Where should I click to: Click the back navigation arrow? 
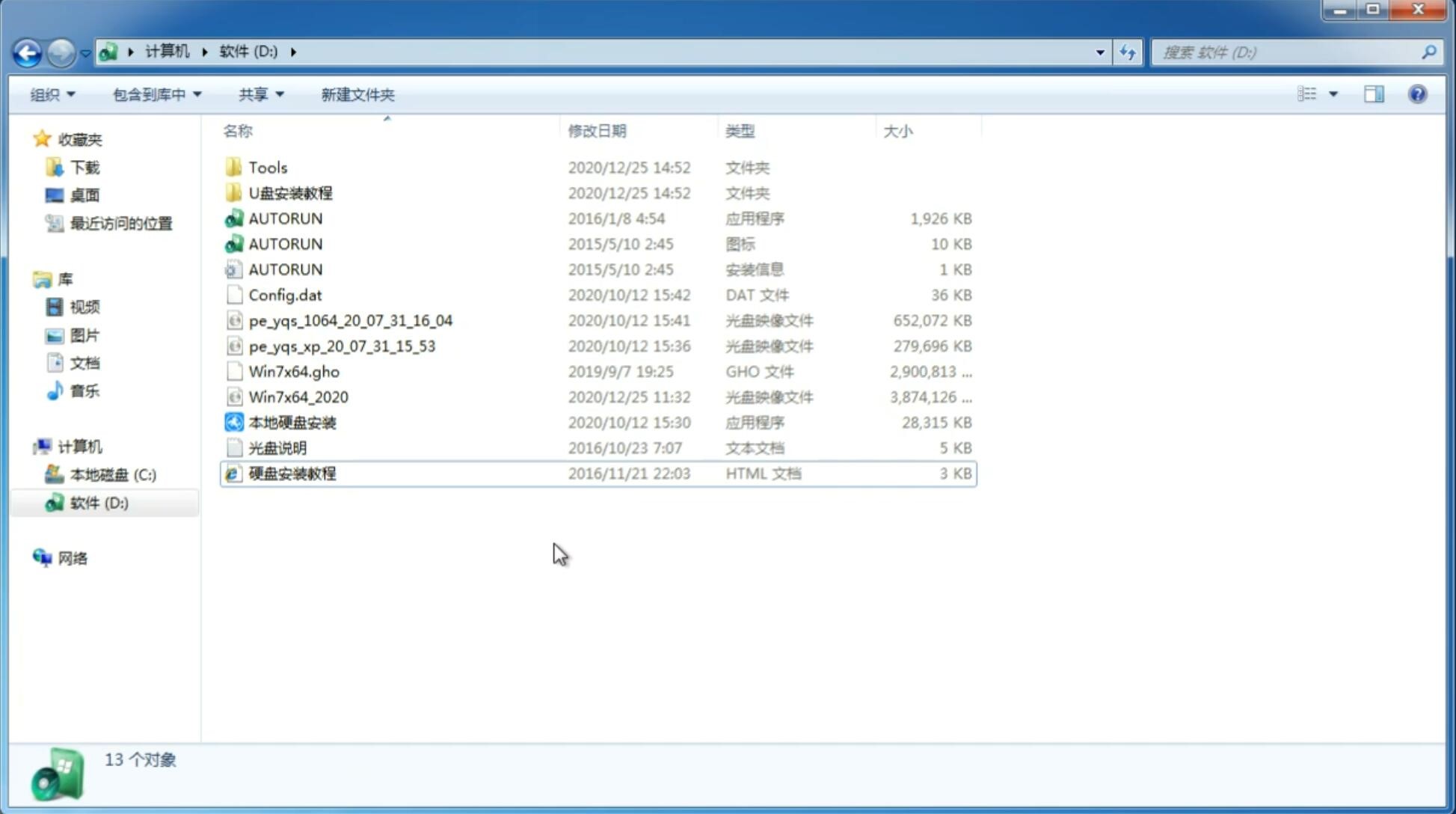[x=26, y=51]
